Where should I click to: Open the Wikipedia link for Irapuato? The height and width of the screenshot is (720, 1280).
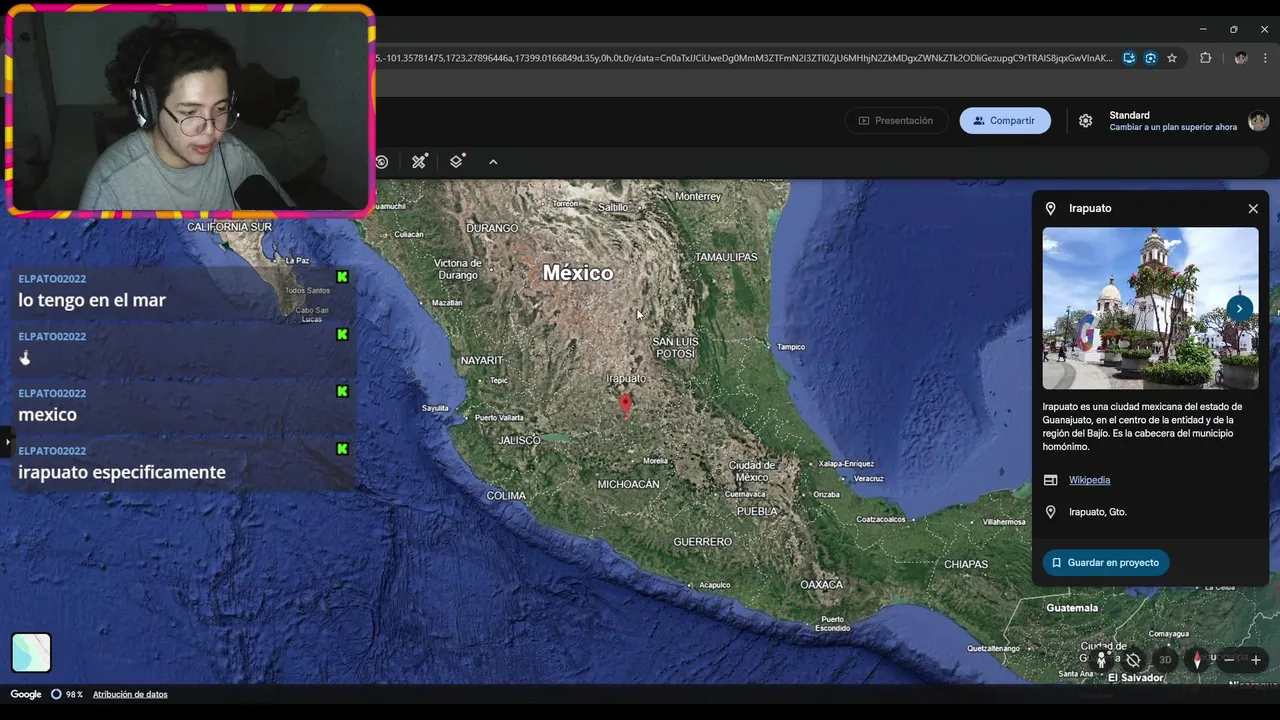pos(1089,480)
